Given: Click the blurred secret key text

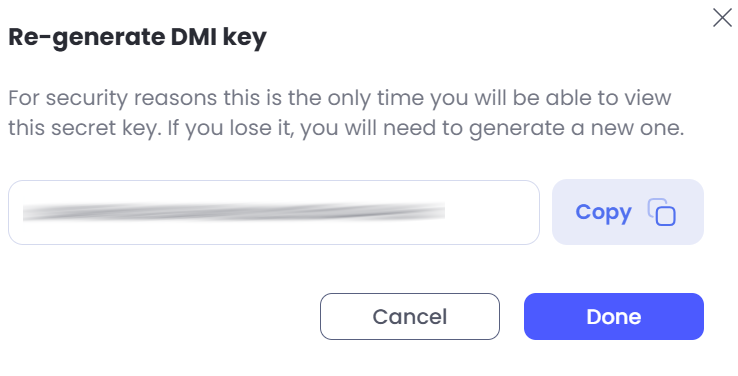Looking at the screenshot, I should [x=234, y=212].
